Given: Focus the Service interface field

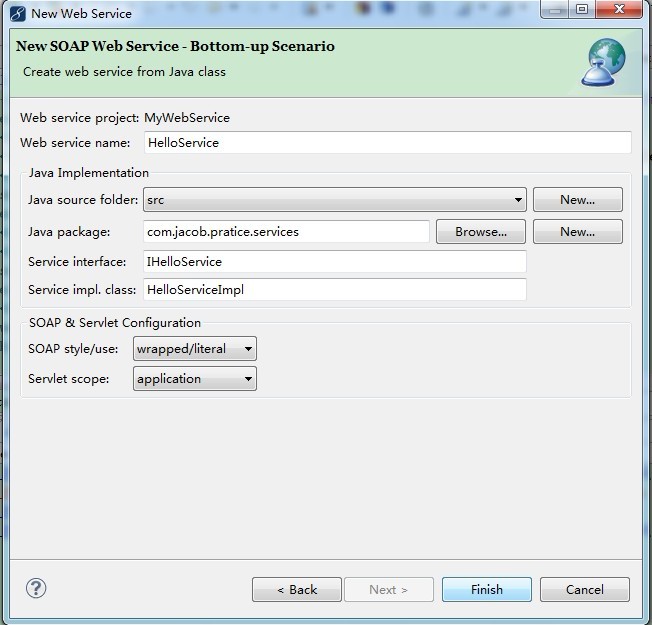Looking at the screenshot, I should tap(335, 262).
